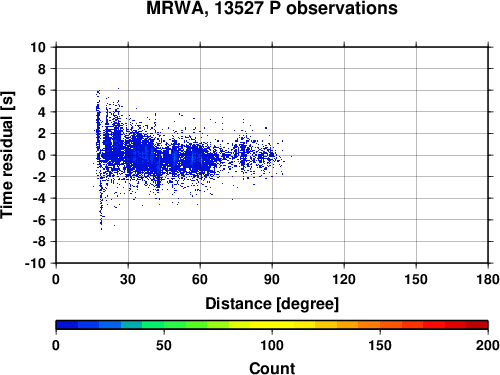Click y-axis tick label '2'
Viewport: 500px width, 375px height.
point(42,134)
